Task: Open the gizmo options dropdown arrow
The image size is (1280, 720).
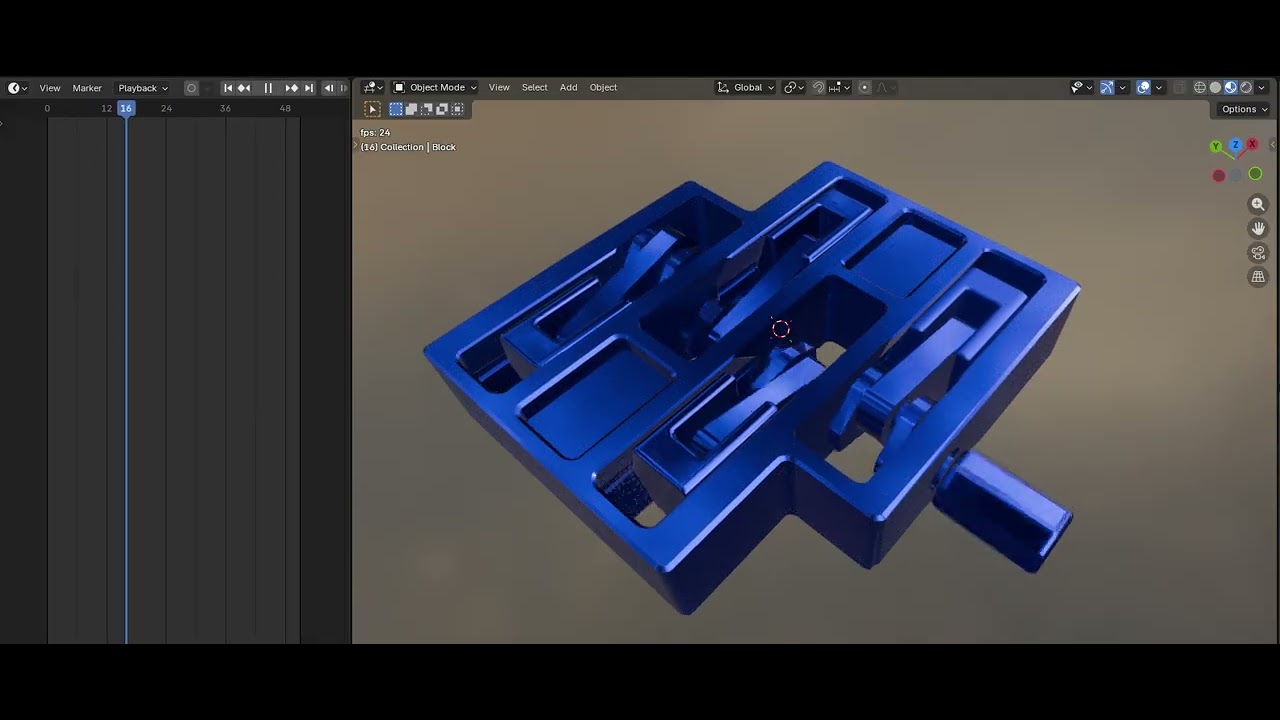Action: 1122,87
